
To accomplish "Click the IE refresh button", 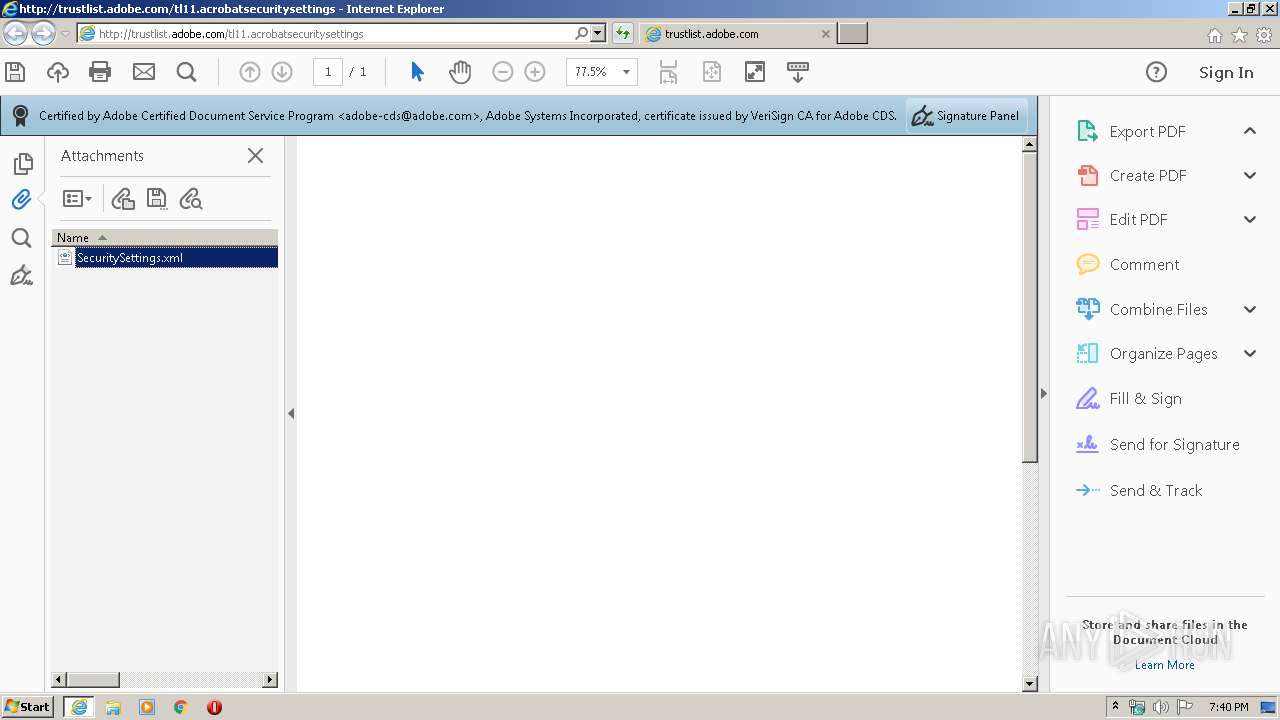I will click(622, 33).
